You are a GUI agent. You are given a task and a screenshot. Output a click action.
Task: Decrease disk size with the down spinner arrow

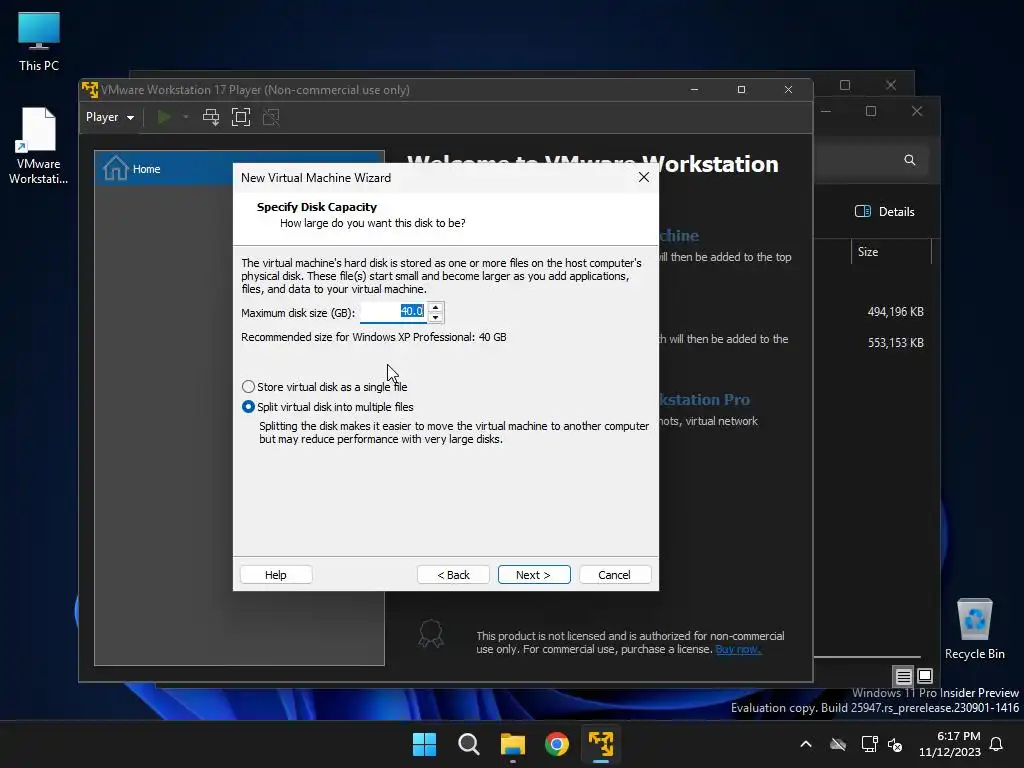point(436,317)
